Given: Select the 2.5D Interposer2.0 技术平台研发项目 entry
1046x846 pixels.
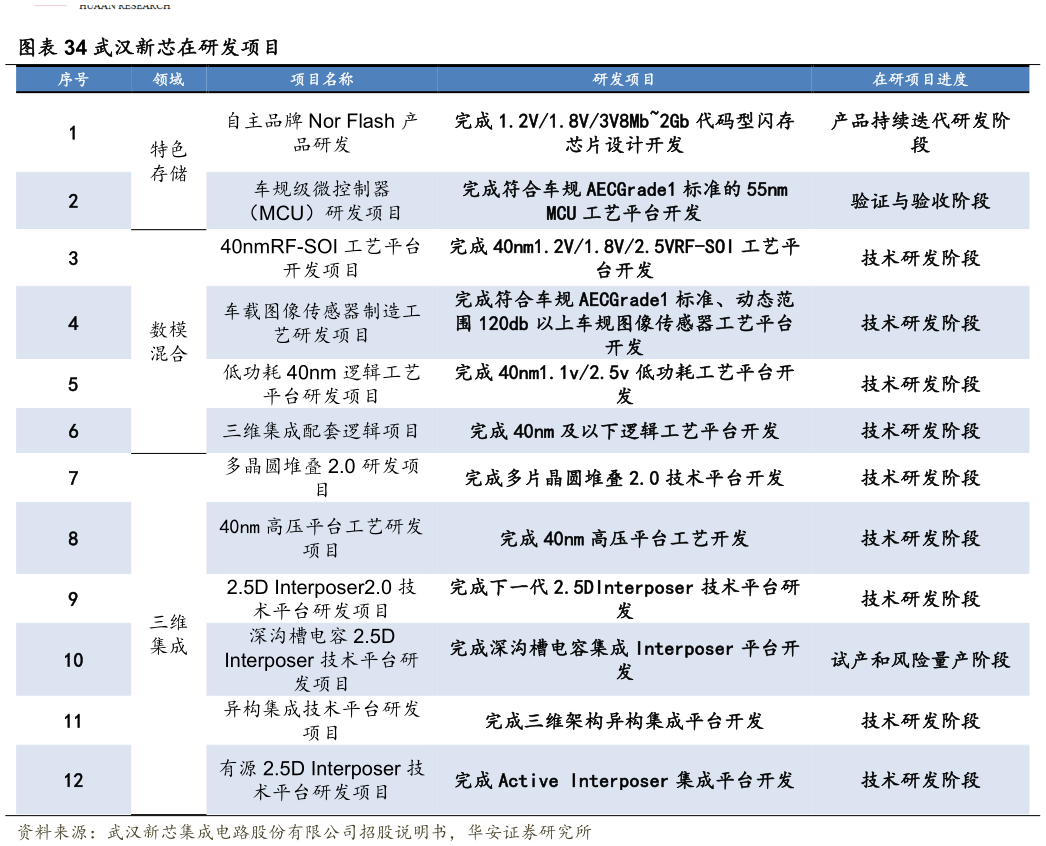Looking at the screenshot, I should pos(320,598).
